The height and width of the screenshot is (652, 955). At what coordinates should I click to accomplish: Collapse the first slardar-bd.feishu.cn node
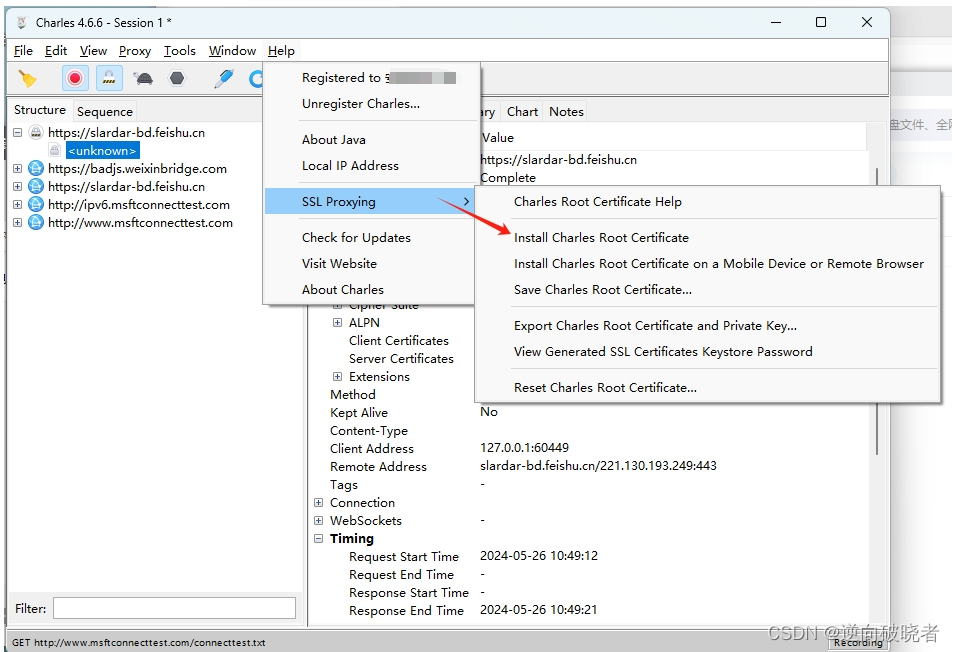[18, 133]
